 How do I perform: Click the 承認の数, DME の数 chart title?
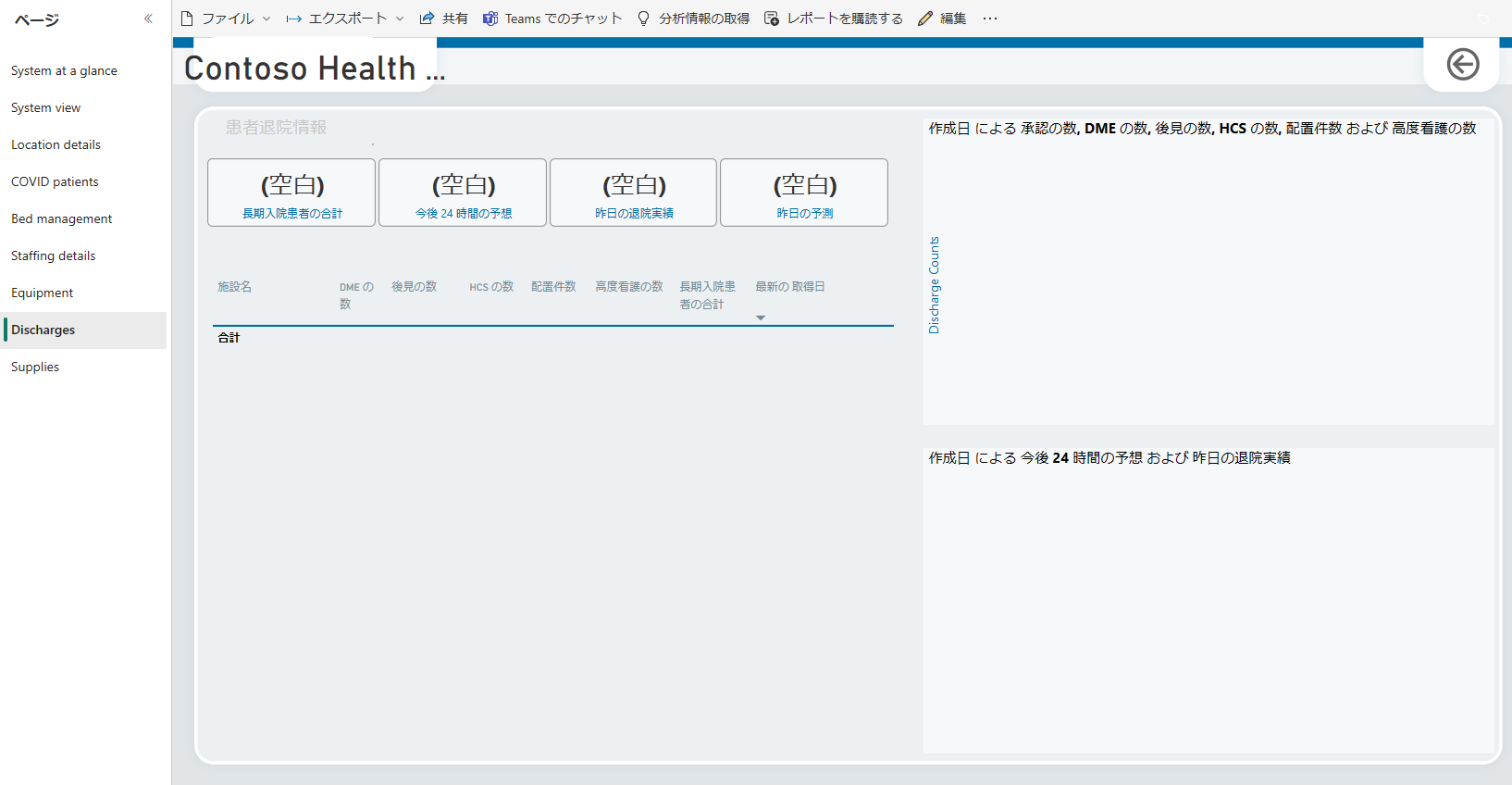(1202, 129)
